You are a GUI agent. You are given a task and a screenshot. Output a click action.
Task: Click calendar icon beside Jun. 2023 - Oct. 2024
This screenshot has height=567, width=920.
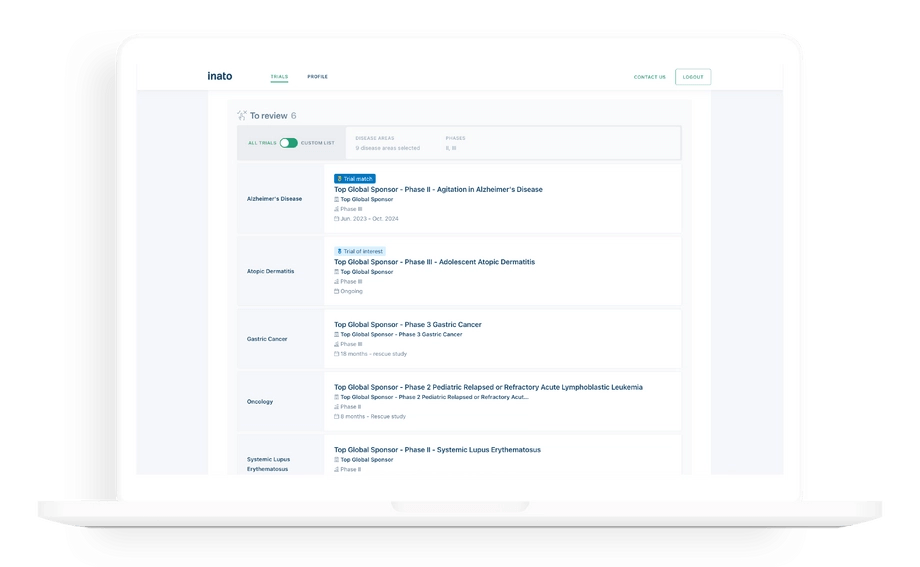pyautogui.click(x=337, y=218)
